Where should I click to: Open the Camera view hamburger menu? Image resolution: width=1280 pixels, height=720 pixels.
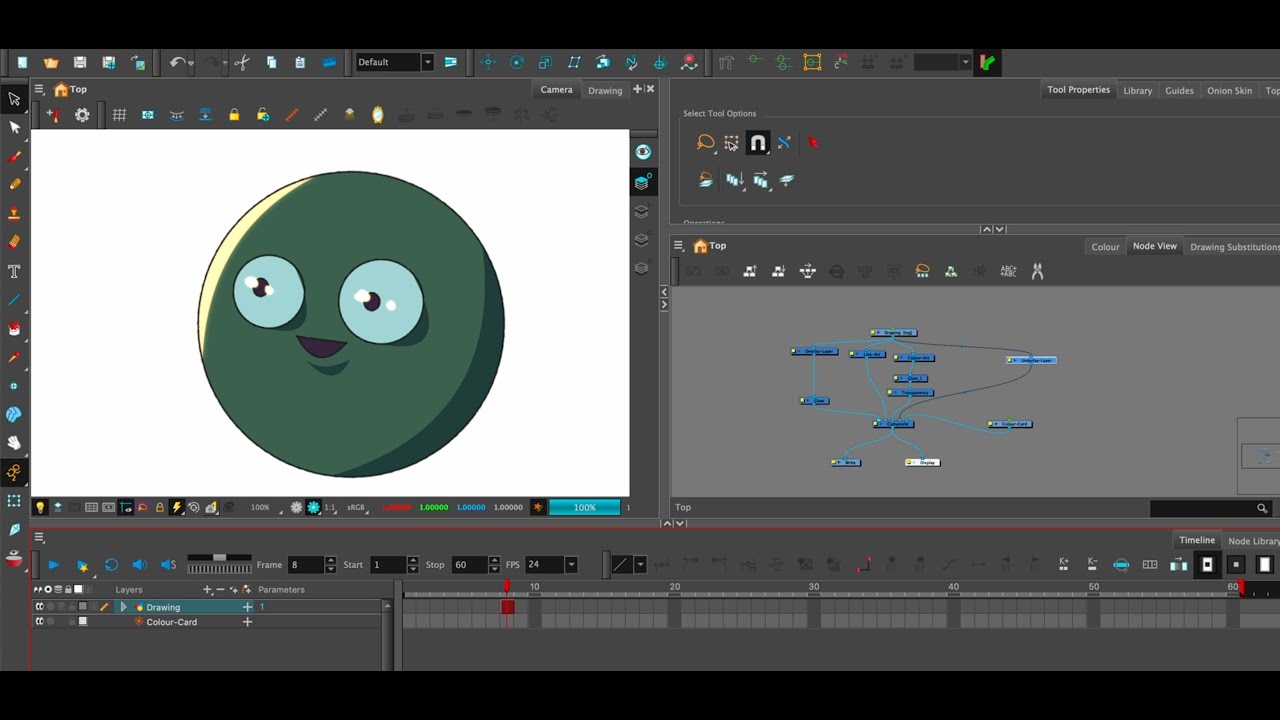(39, 90)
